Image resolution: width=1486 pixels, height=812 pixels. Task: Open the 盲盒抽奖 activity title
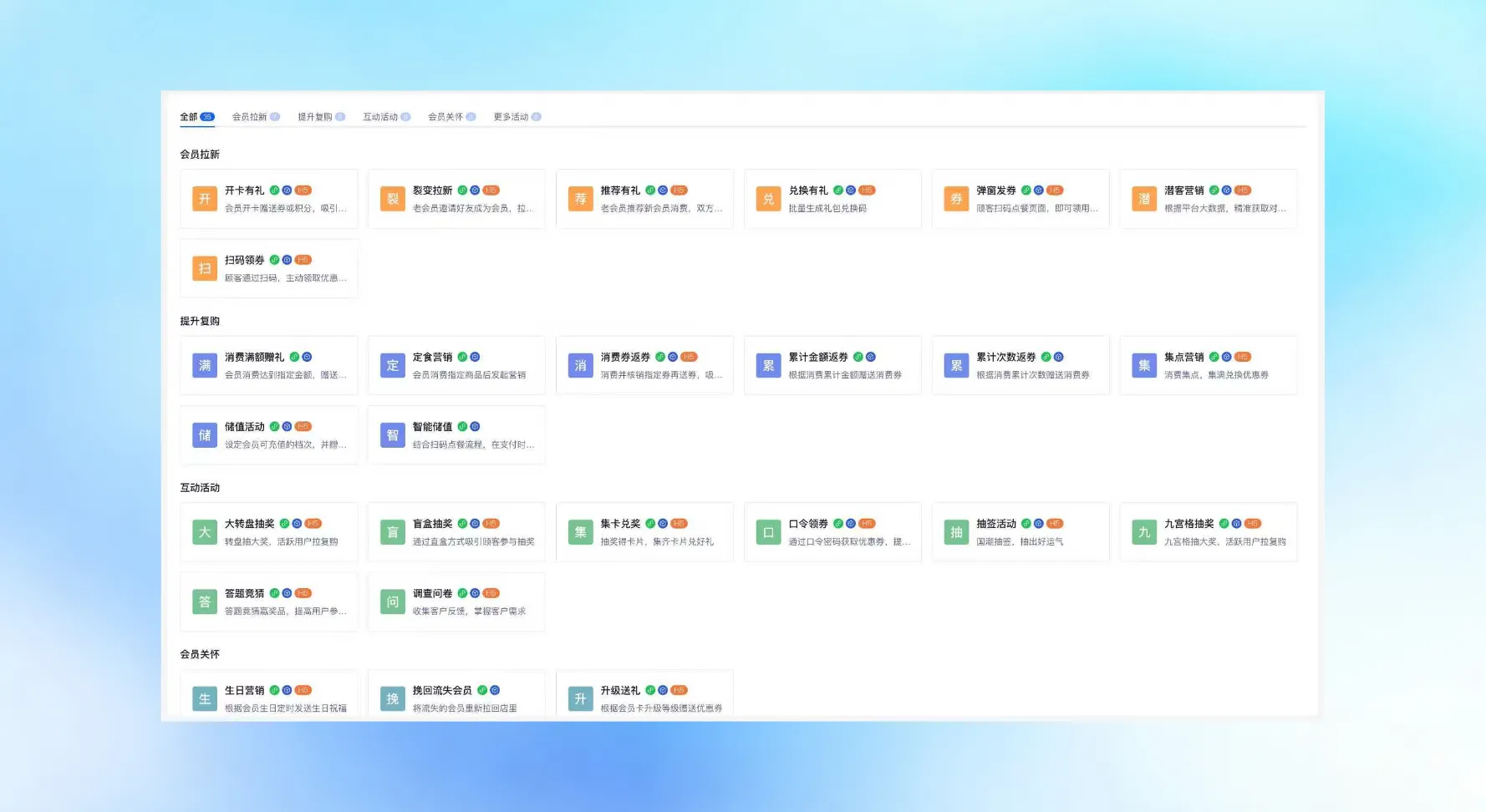pyautogui.click(x=432, y=524)
